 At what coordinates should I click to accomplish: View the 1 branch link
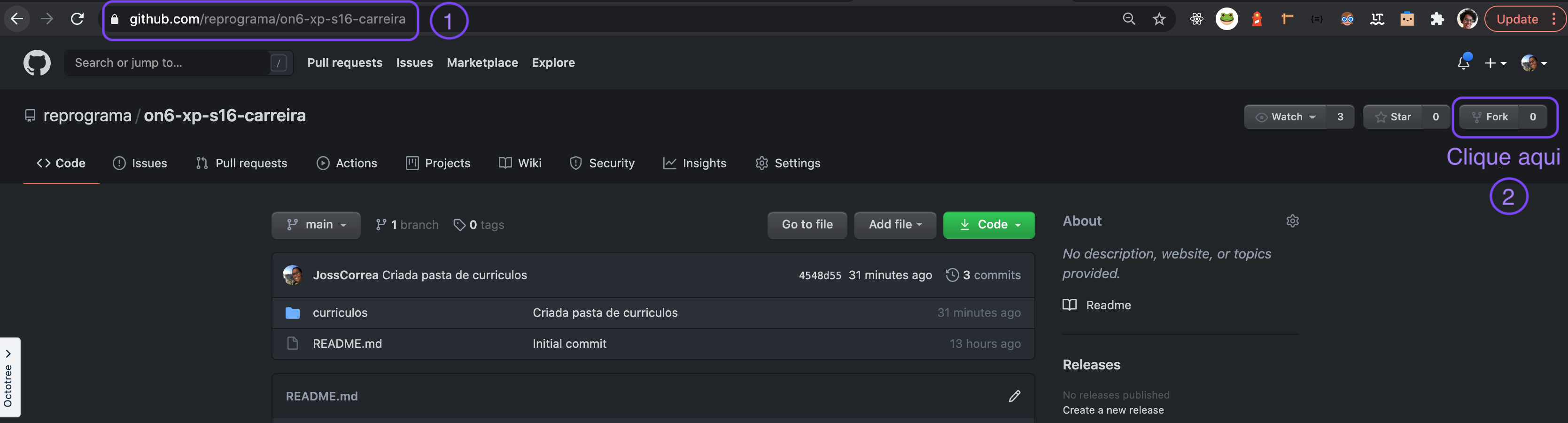pos(407,225)
